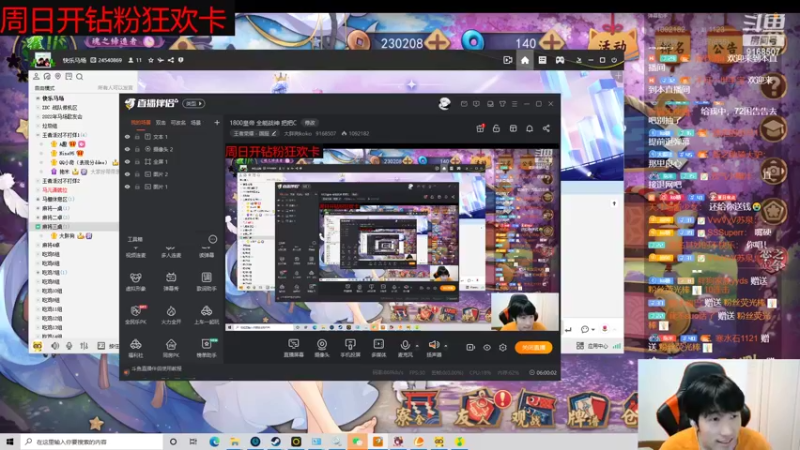Switch to the first orange scene tab
Screen dimensions: 800x450
tap(141, 122)
